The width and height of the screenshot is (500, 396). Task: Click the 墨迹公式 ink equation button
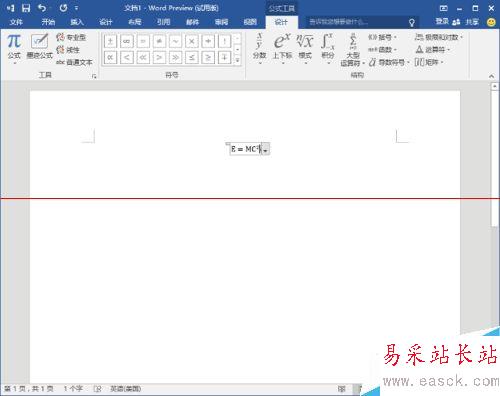coord(39,47)
